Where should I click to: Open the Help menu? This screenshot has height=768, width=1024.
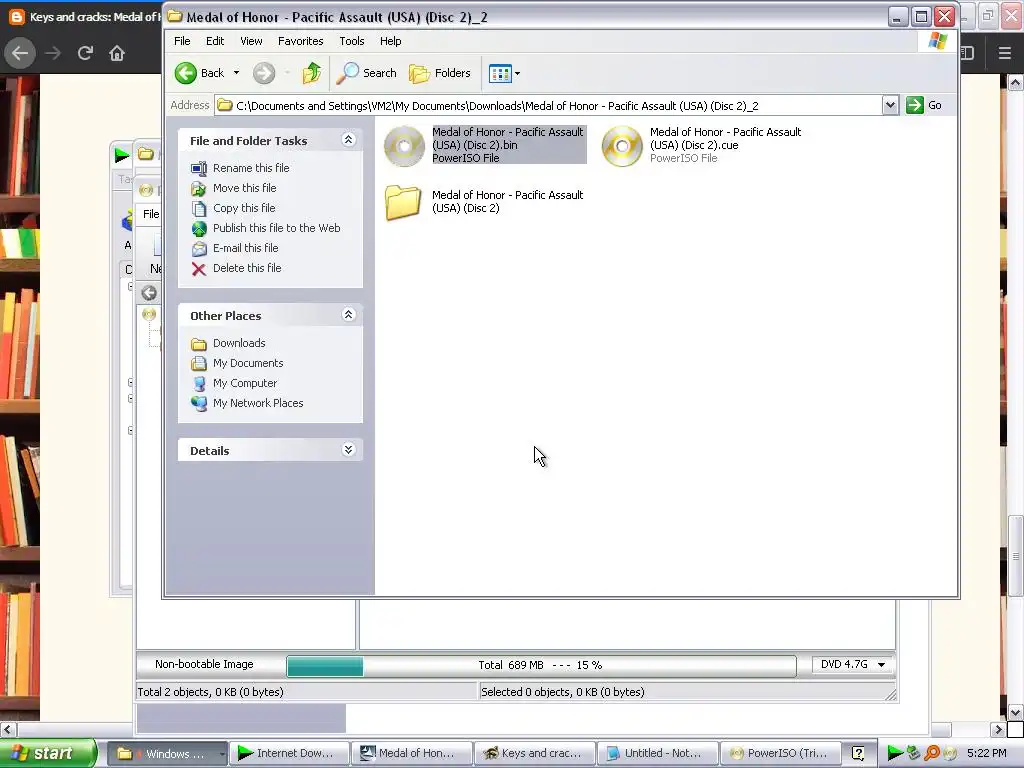[391, 41]
